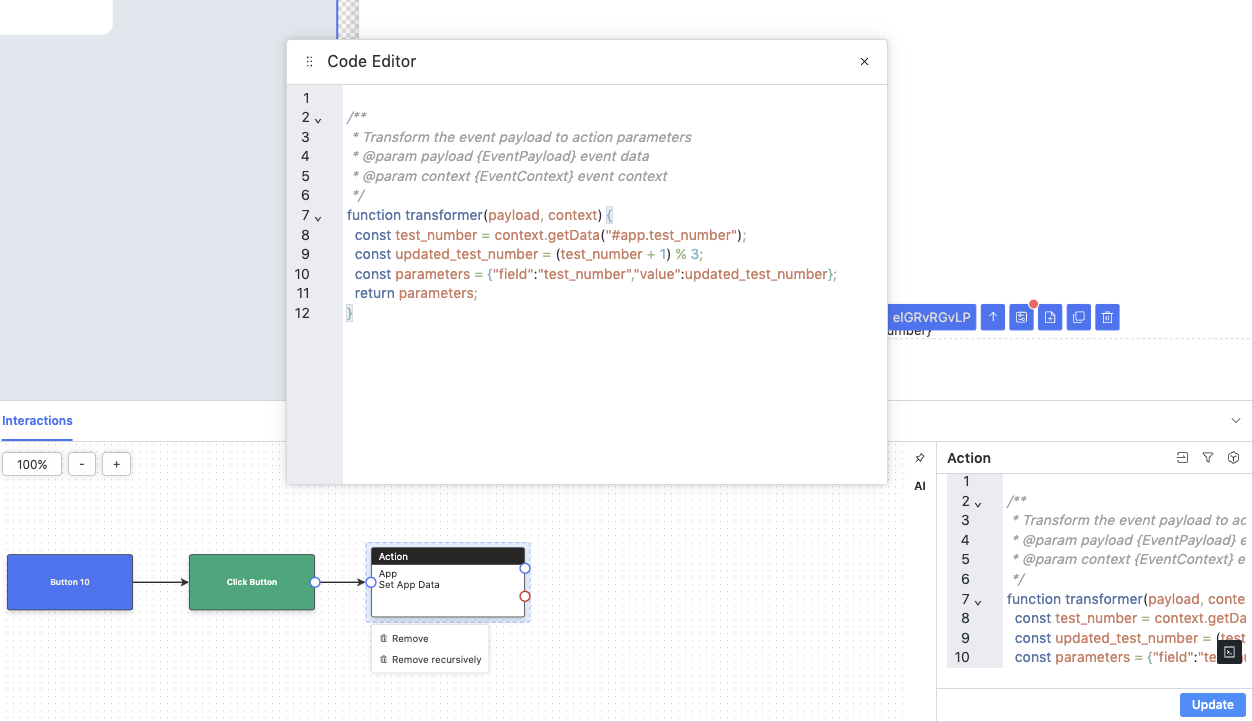This screenshot has width=1252, height=722.
Task: Choose Remove from node context menu
Action: pos(410,639)
